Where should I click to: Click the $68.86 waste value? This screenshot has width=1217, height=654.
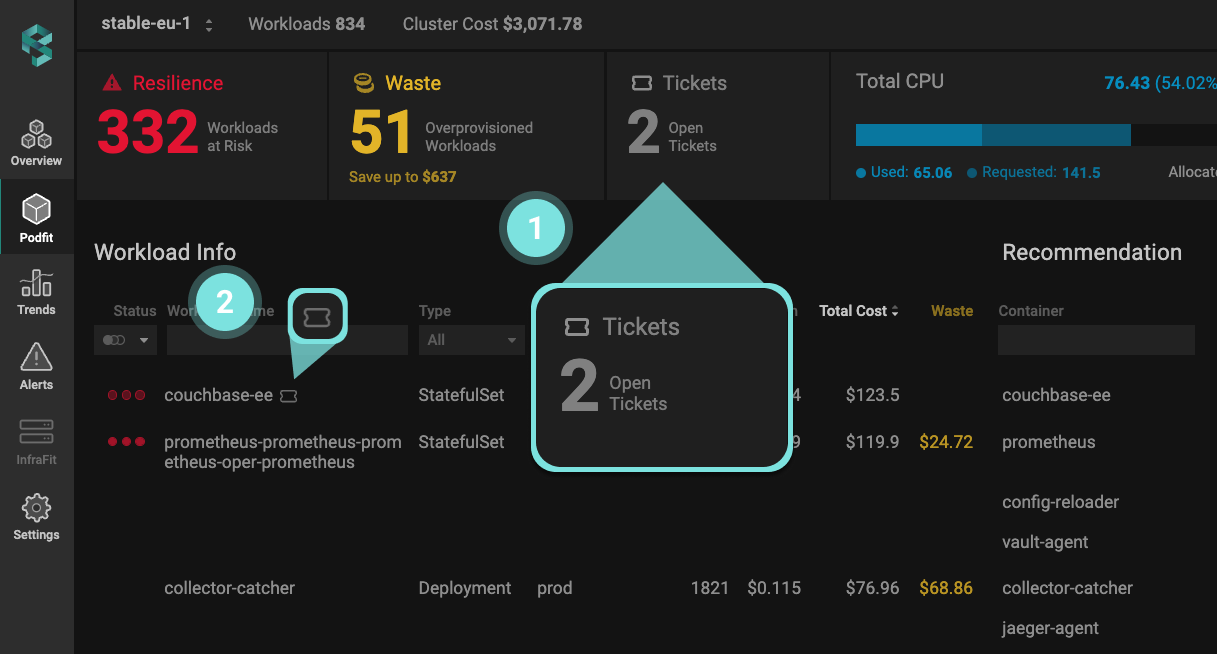(946, 588)
